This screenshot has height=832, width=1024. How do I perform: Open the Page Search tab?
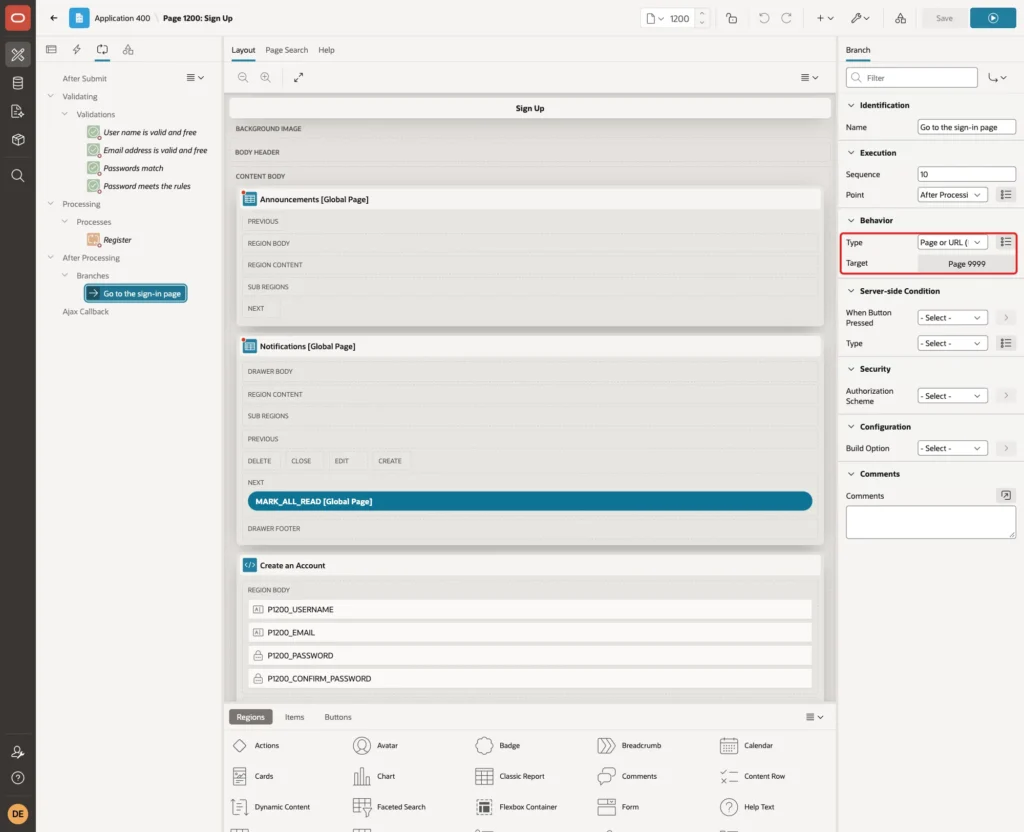coord(286,50)
